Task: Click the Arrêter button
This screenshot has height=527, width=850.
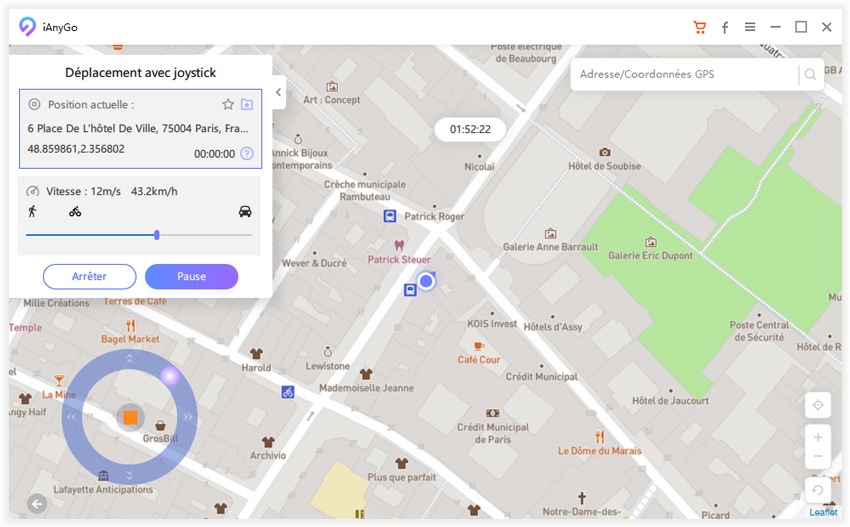Action: pos(89,277)
